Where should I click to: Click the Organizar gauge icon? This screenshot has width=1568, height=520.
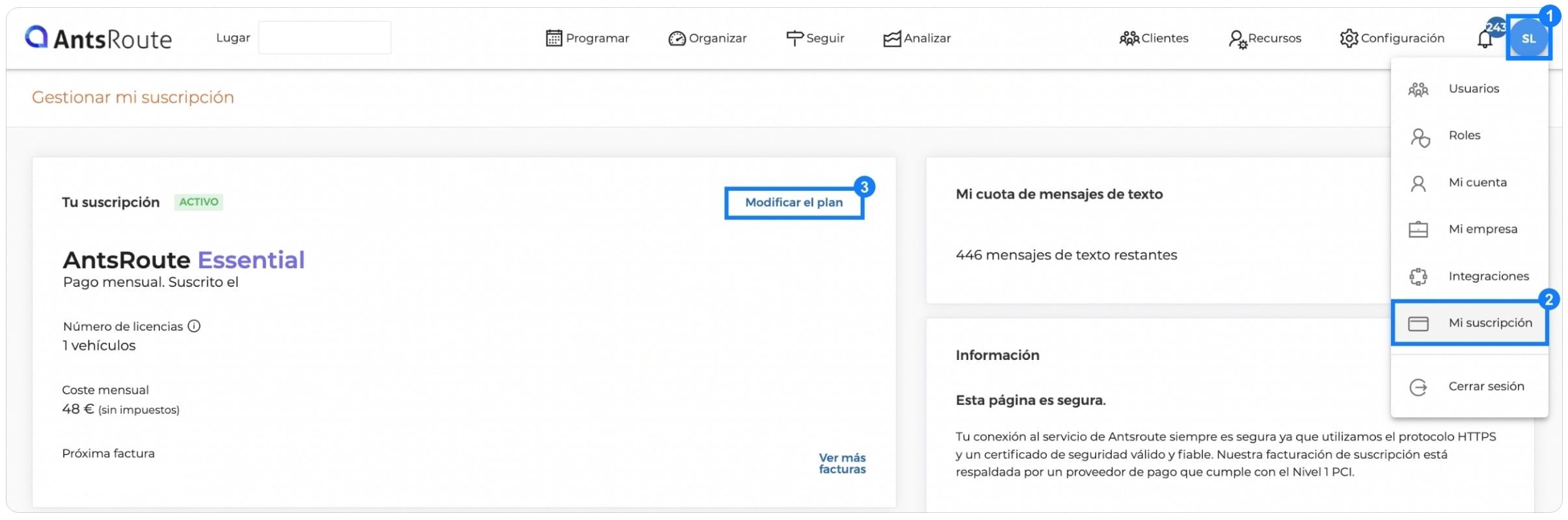tap(677, 39)
